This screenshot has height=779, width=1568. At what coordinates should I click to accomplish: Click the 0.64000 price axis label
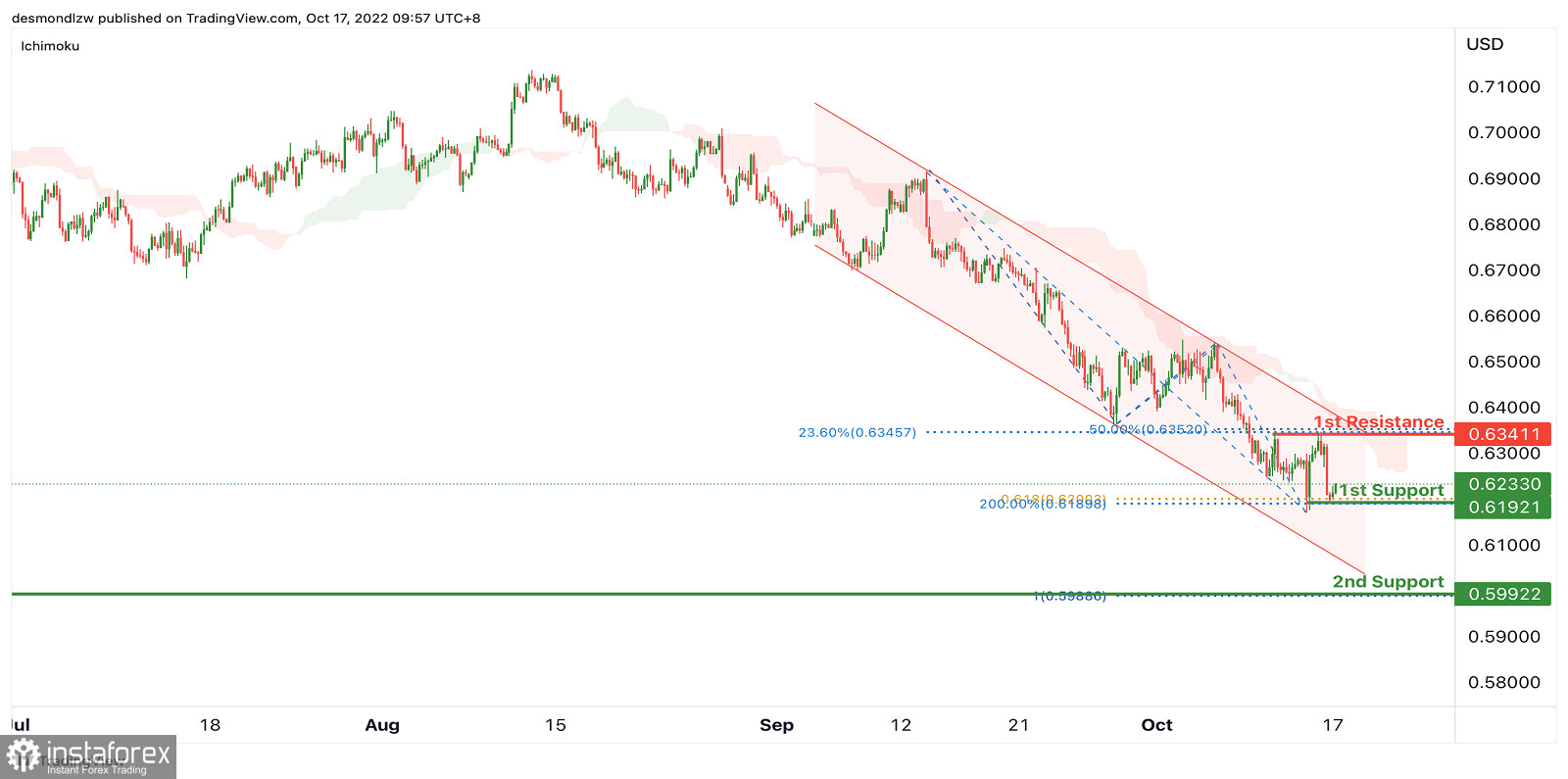(1504, 408)
